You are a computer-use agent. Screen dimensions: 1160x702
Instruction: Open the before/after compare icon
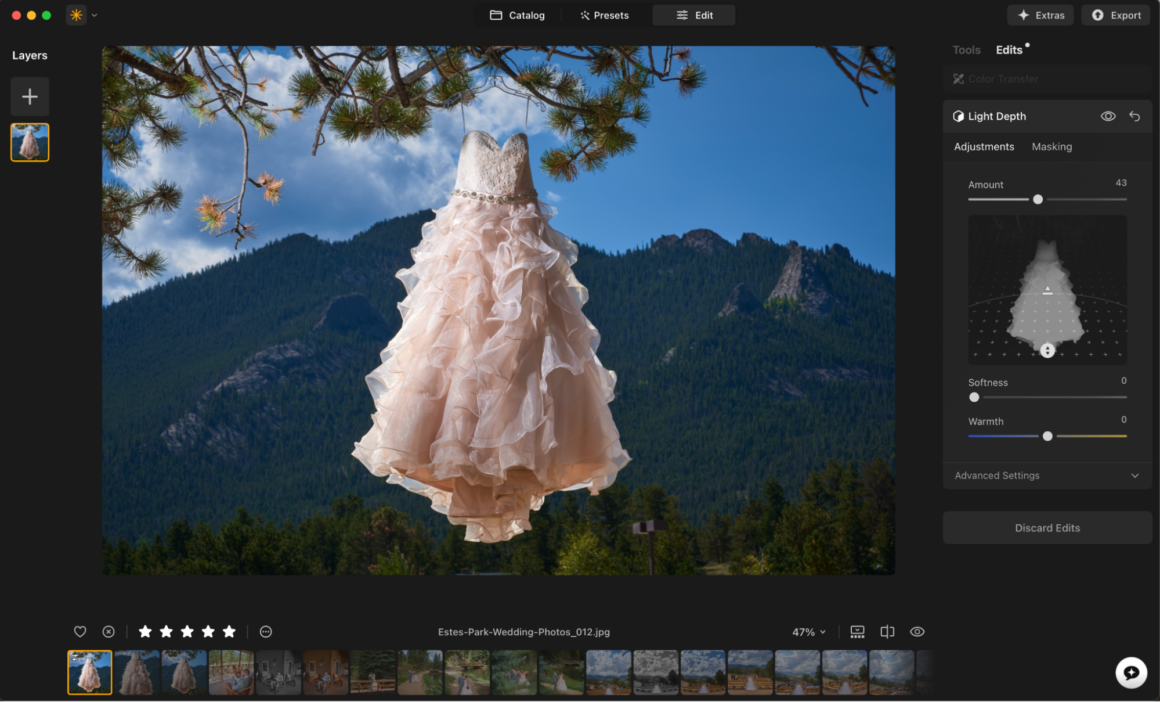click(x=887, y=632)
